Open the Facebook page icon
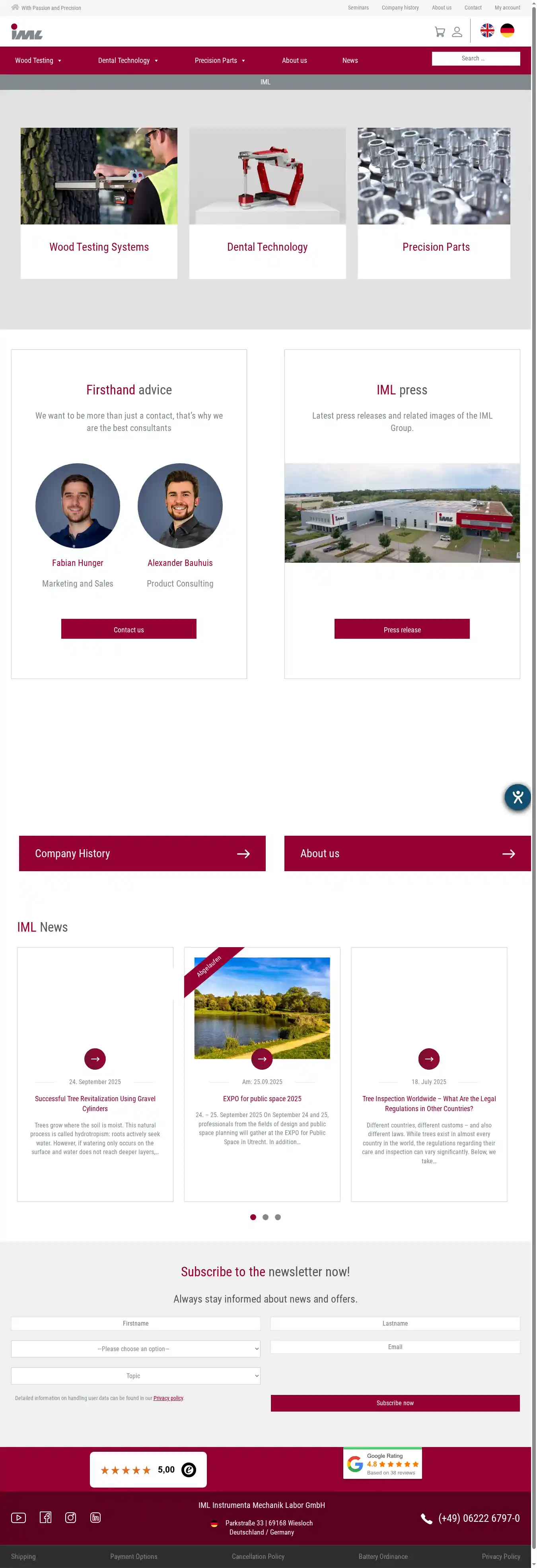Image resolution: width=537 pixels, height=1568 pixels. click(x=46, y=1517)
